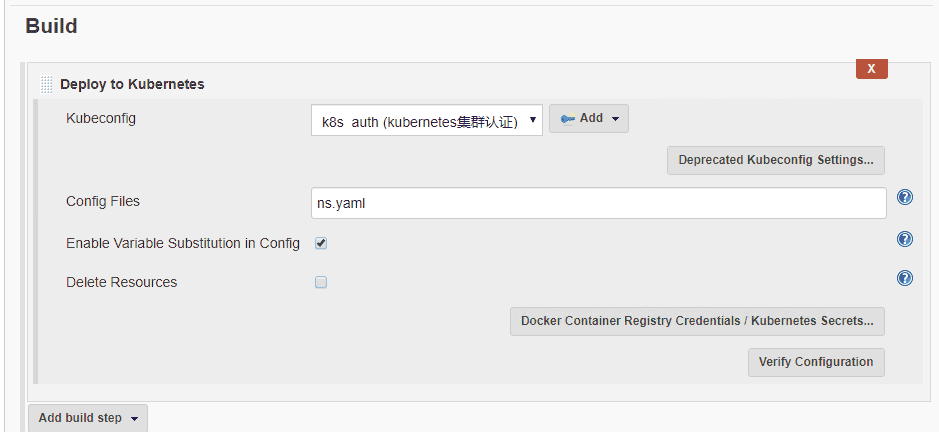Viewport: 939px width, 432px height.
Task: Open Docker Container Registry Credentials settings
Action: coord(697,321)
